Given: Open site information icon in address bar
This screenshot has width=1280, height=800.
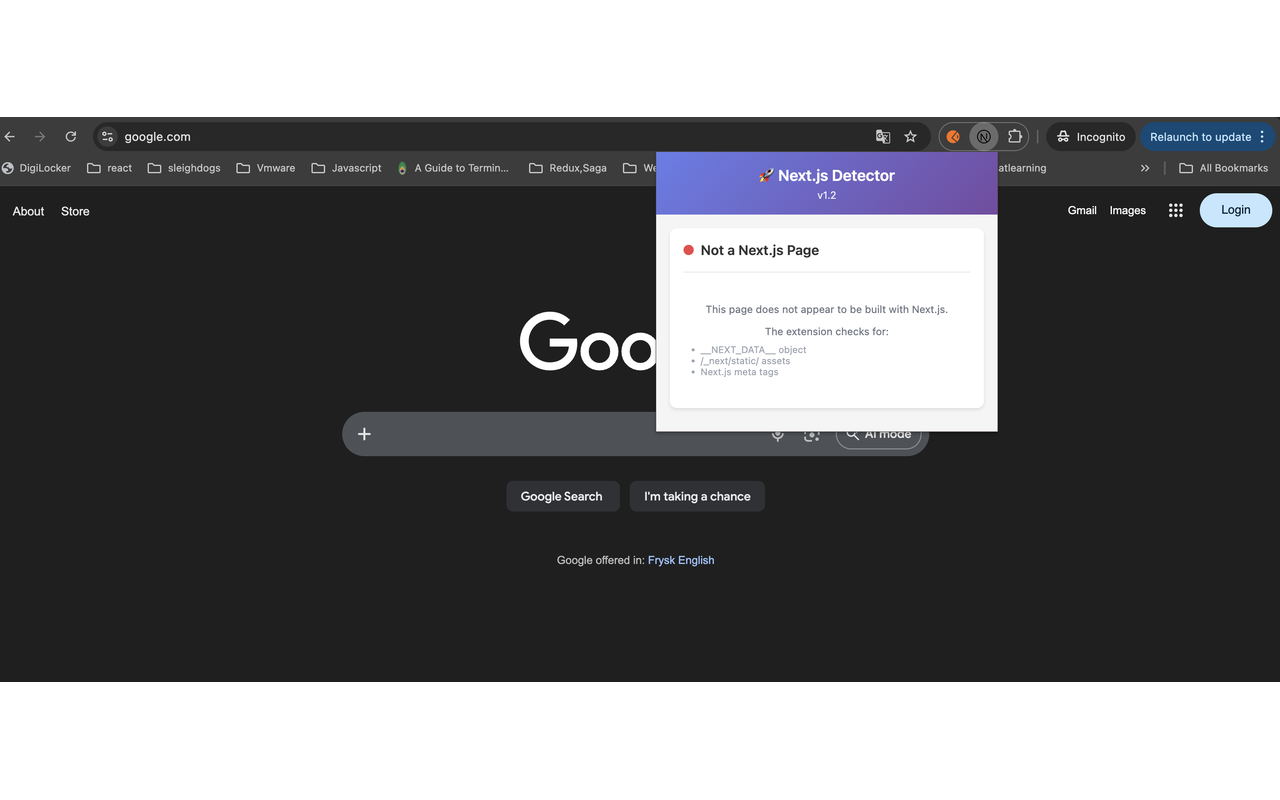Looking at the screenshot, I should tap(108, 137).
